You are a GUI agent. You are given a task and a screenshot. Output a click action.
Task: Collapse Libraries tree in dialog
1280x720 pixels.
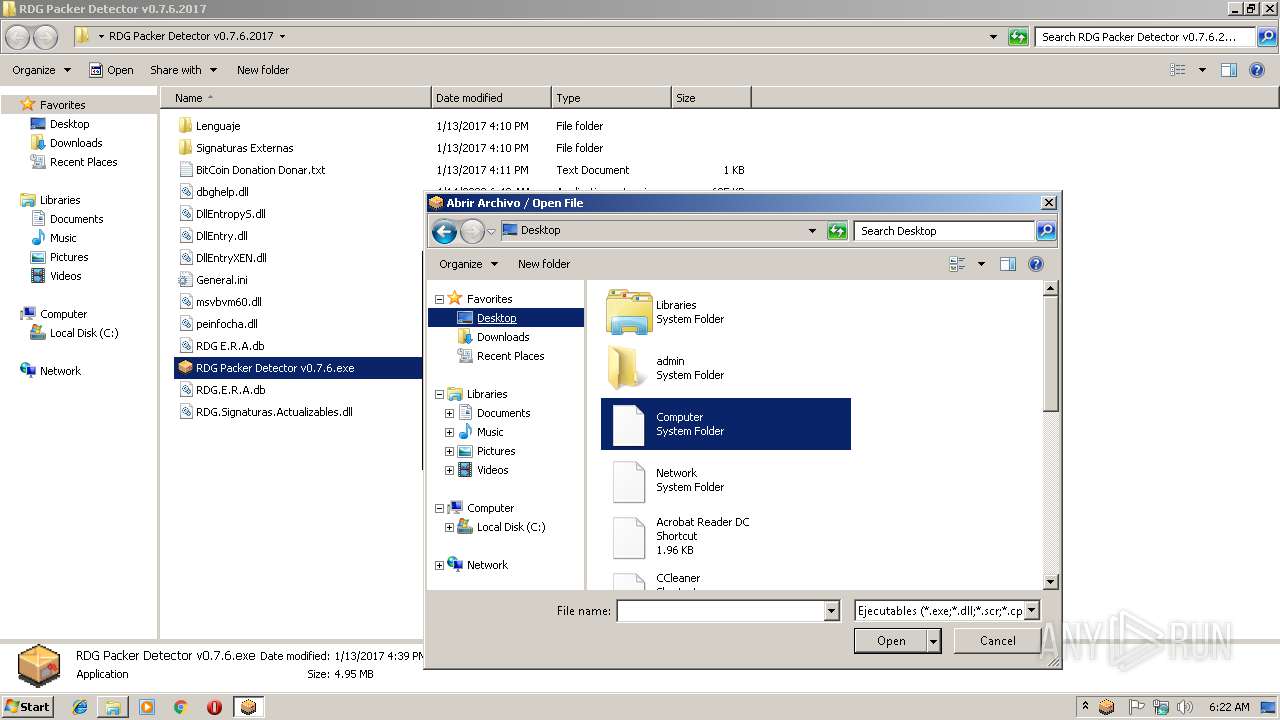[x=439, y=394]
